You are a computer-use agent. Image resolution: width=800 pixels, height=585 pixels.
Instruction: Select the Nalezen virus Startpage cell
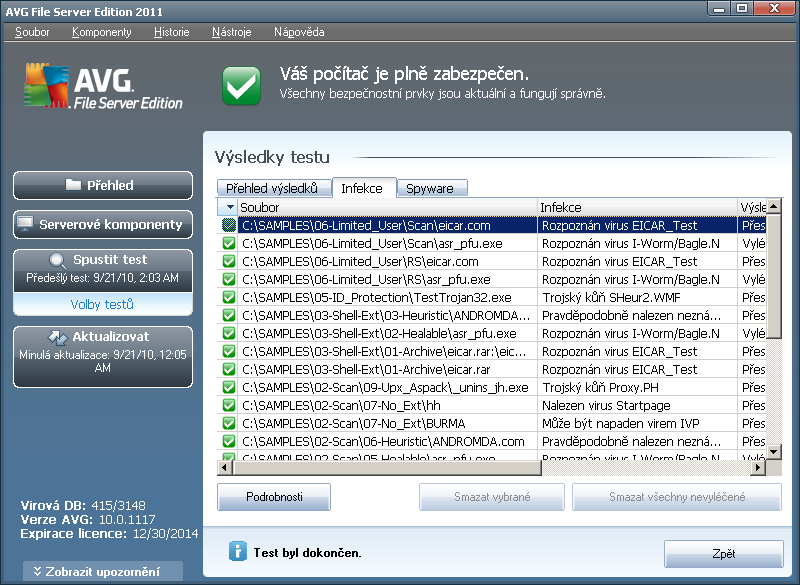[x=637, y=405]
